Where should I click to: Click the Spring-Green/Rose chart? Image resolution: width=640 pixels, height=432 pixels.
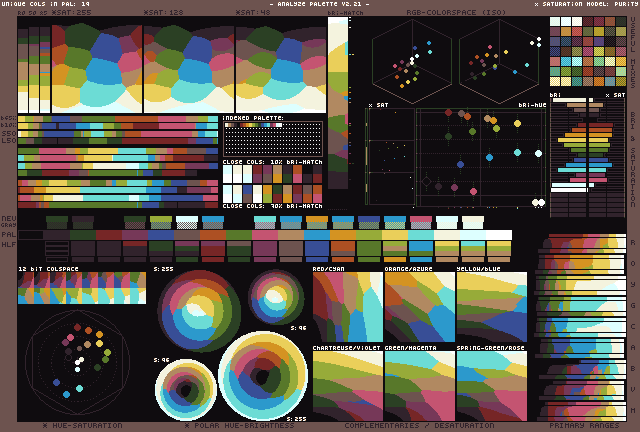(491, 386)
